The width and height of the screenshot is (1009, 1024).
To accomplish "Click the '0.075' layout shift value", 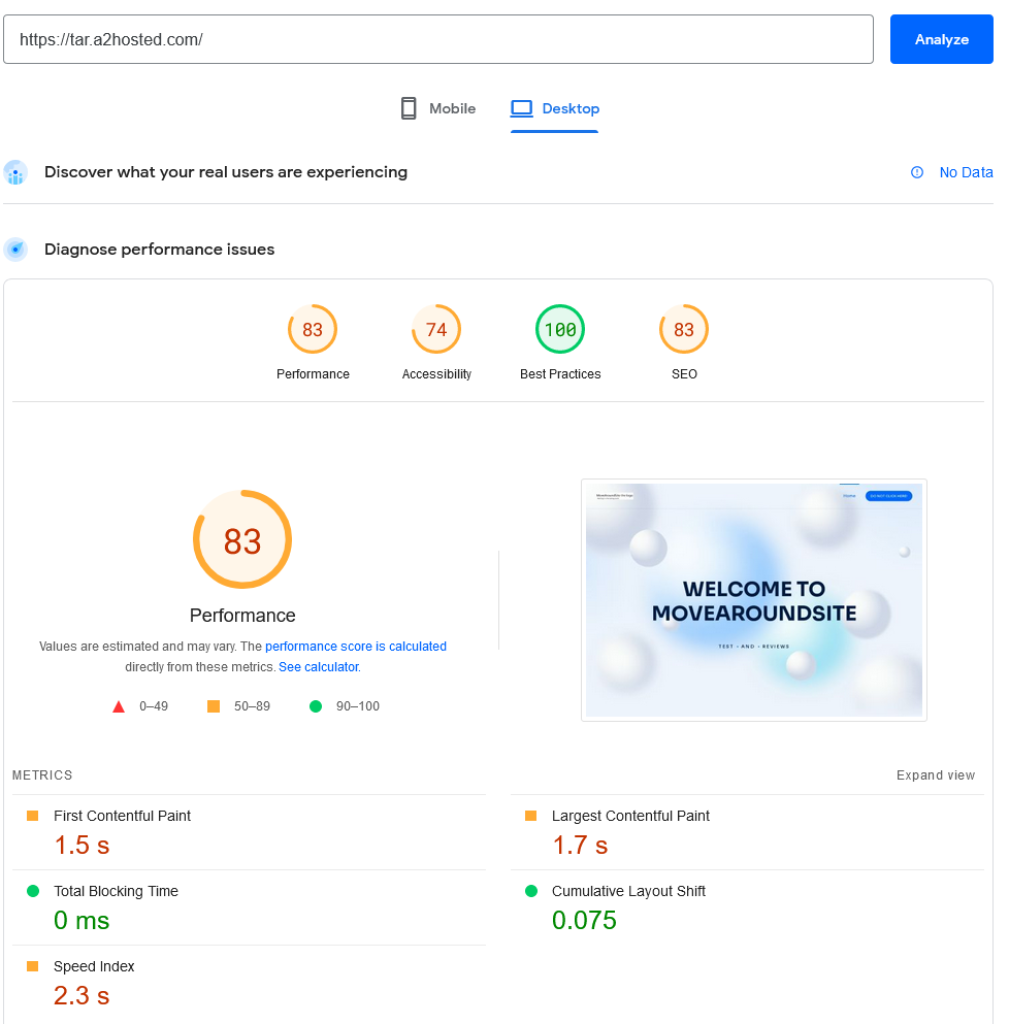I will click(584, 920).
